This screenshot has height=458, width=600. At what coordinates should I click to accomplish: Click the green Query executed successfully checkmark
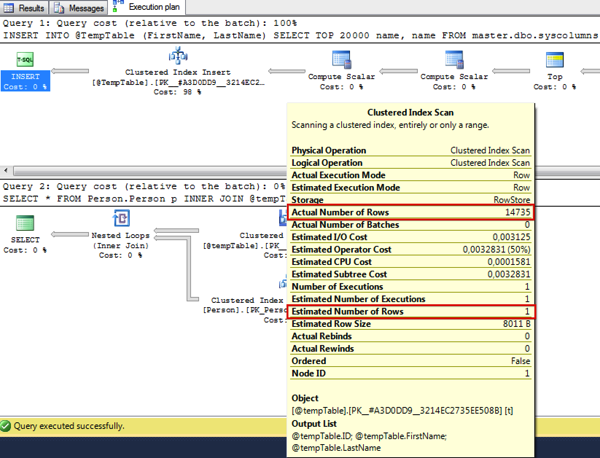pyautogui.click(x=5, y=426)
